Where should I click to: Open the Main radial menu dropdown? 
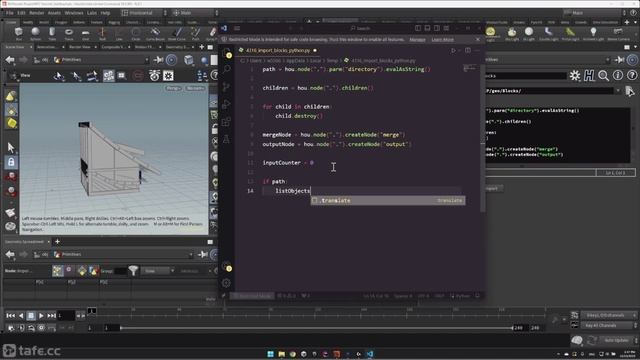click(x=195, y=13)
